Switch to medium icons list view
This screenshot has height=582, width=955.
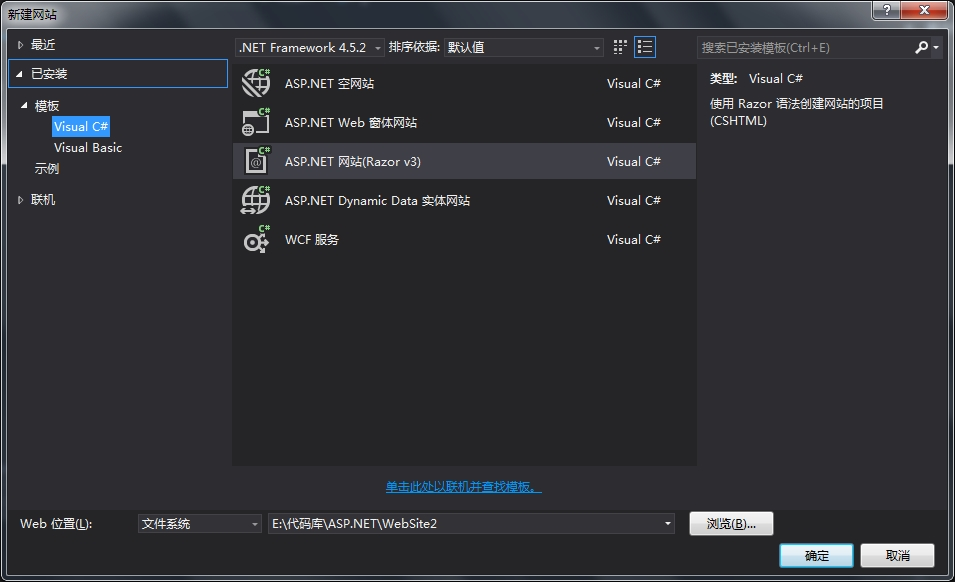pyautogui.click(x=645, y=47)
